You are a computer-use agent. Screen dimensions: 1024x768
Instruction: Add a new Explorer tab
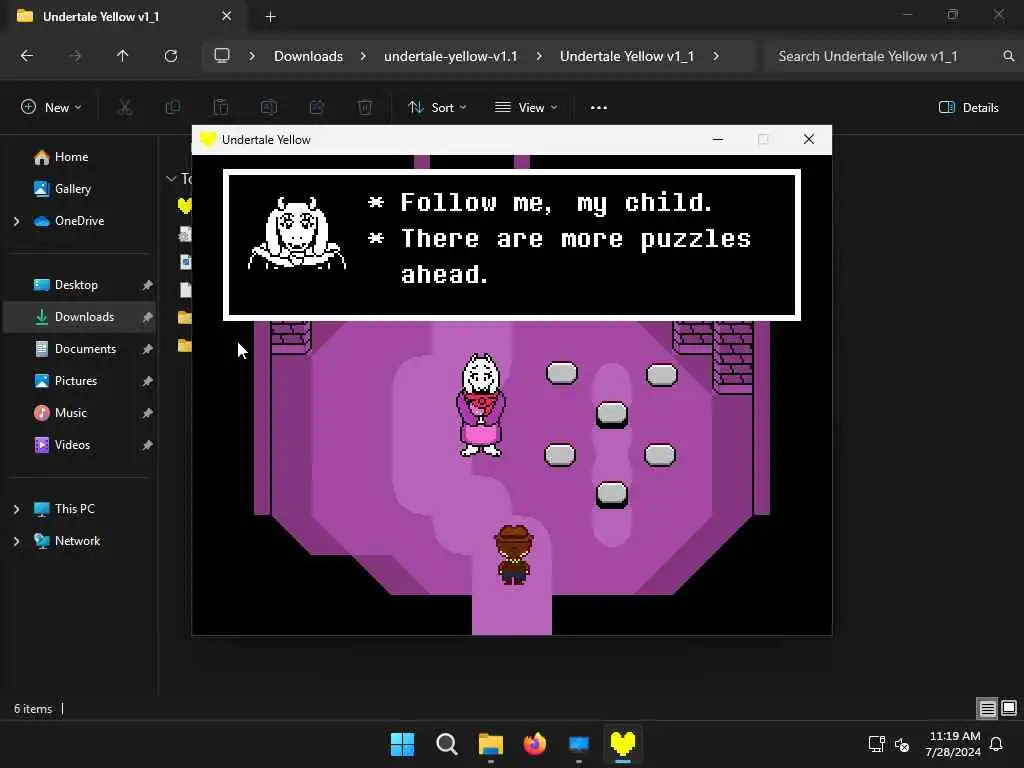point(270,17)
